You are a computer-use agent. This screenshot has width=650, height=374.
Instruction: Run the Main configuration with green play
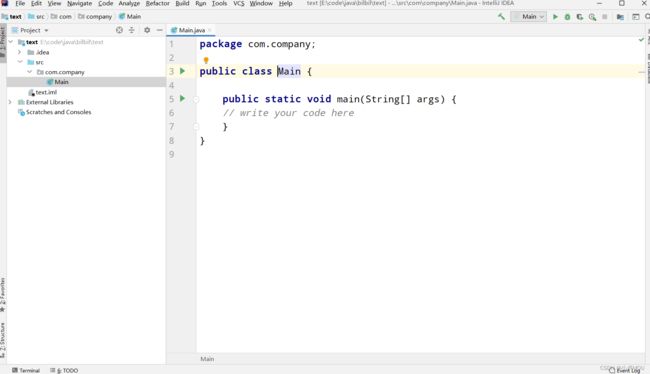(555, 17)
